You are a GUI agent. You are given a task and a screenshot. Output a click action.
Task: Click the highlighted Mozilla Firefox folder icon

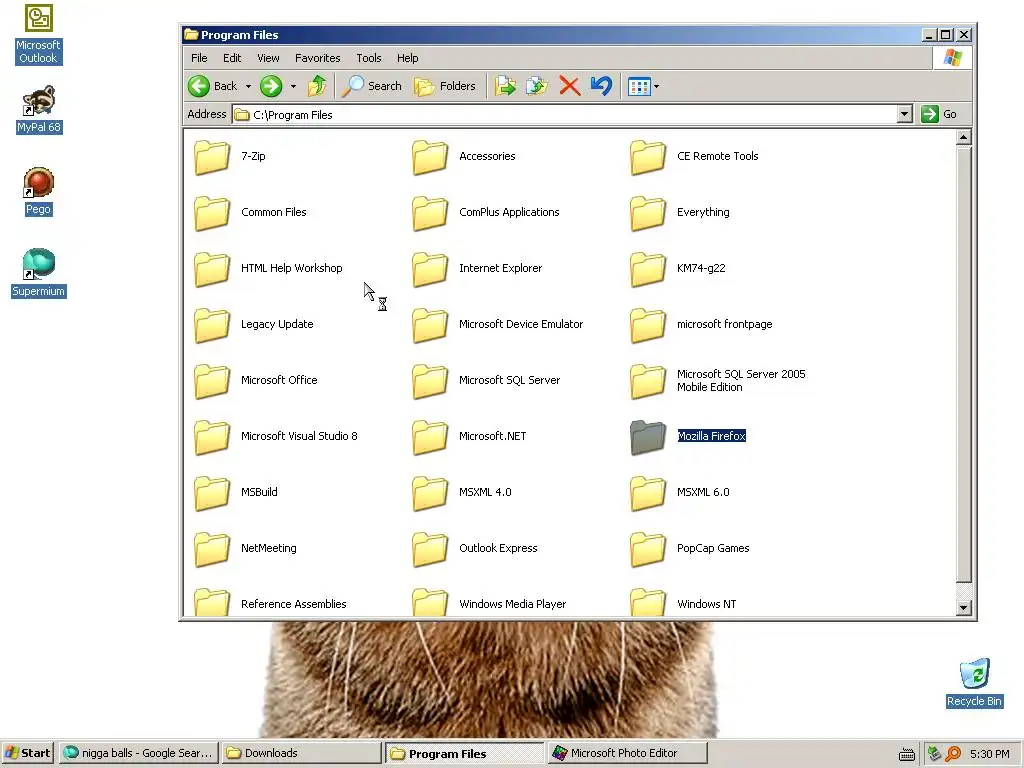click(648, 438)
